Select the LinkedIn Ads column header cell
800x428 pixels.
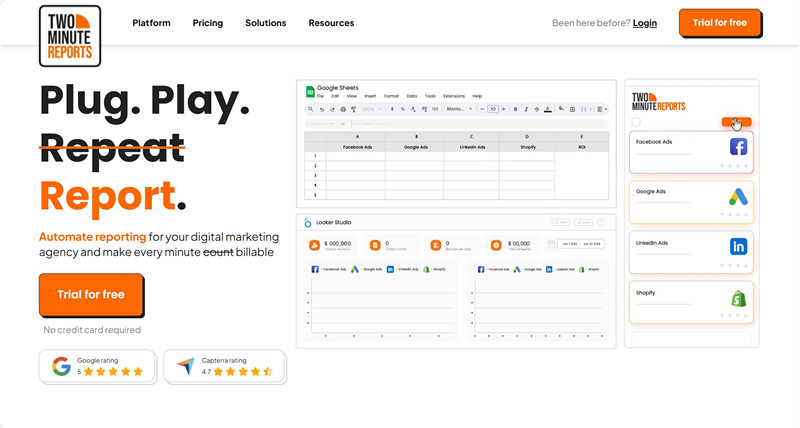[x=472, y=147]
